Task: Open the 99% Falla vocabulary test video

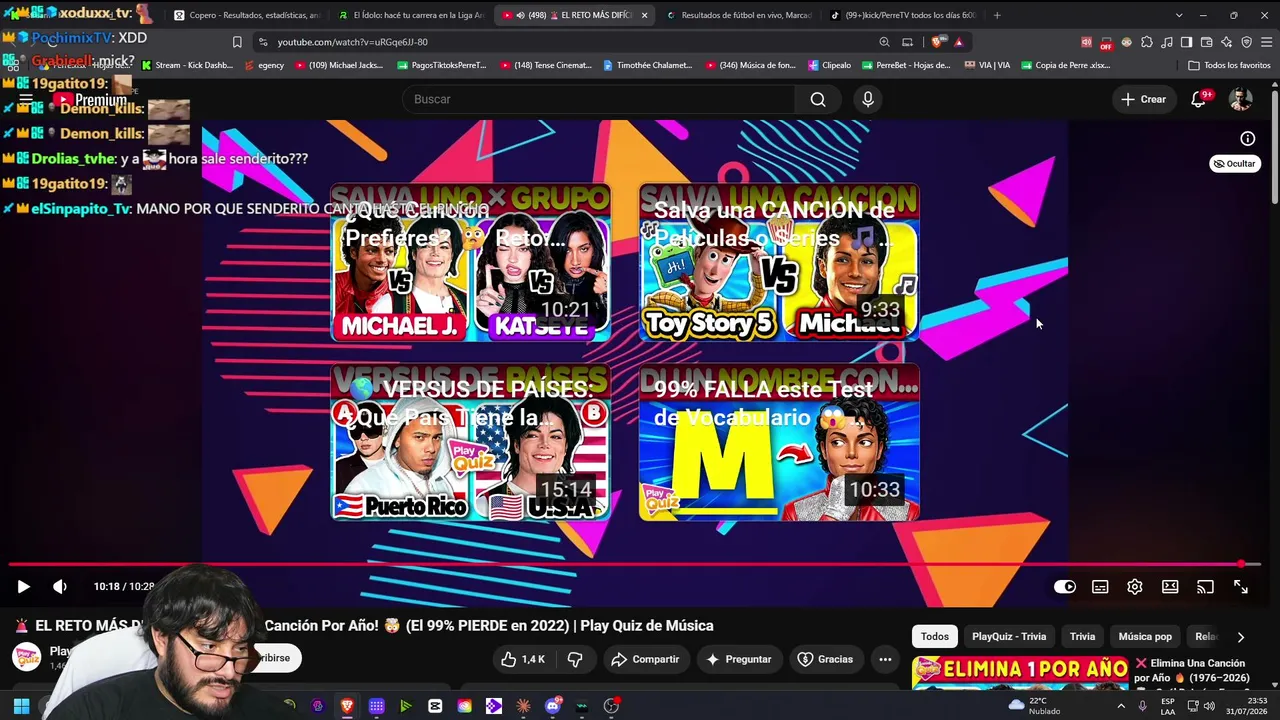Action: pos(779,442)
